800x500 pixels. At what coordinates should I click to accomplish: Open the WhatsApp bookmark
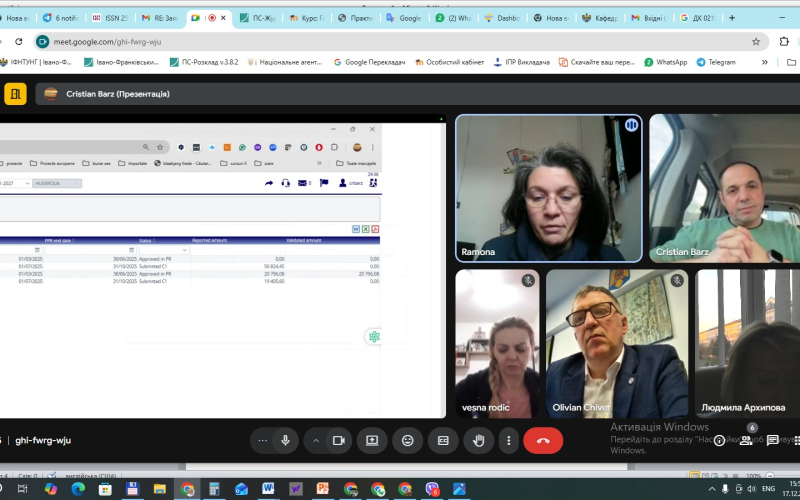666,62
